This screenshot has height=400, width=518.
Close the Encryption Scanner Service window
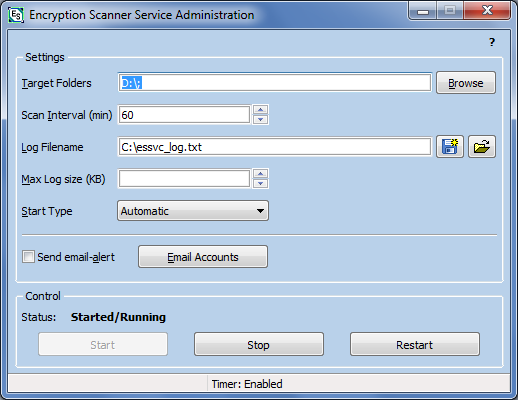click(x=487, y=11)
